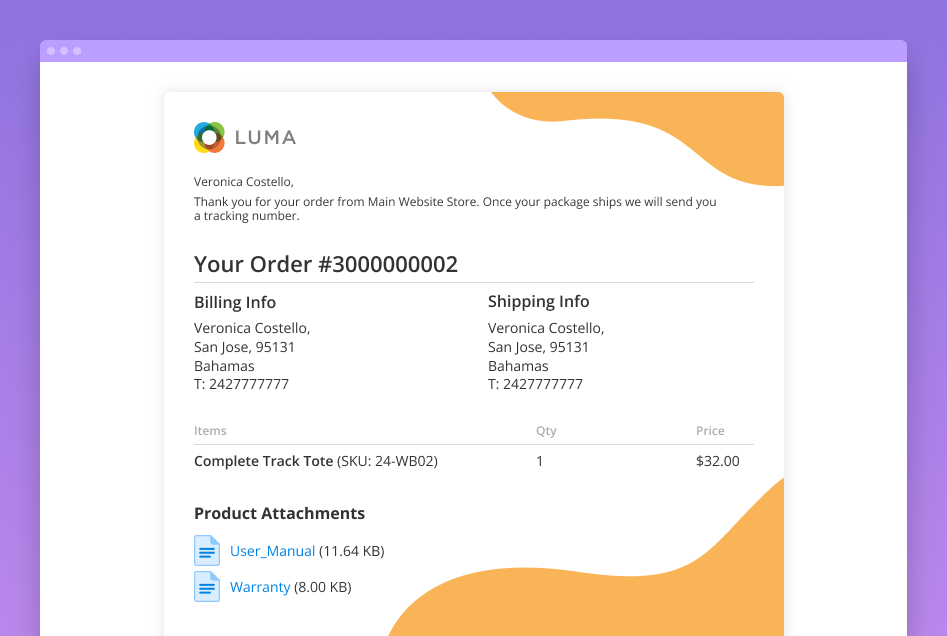Select the Your Order #3000000002 heading
The height and width of the screenshot is (636, 947).
pyautogui.click(x=325, y=264)
